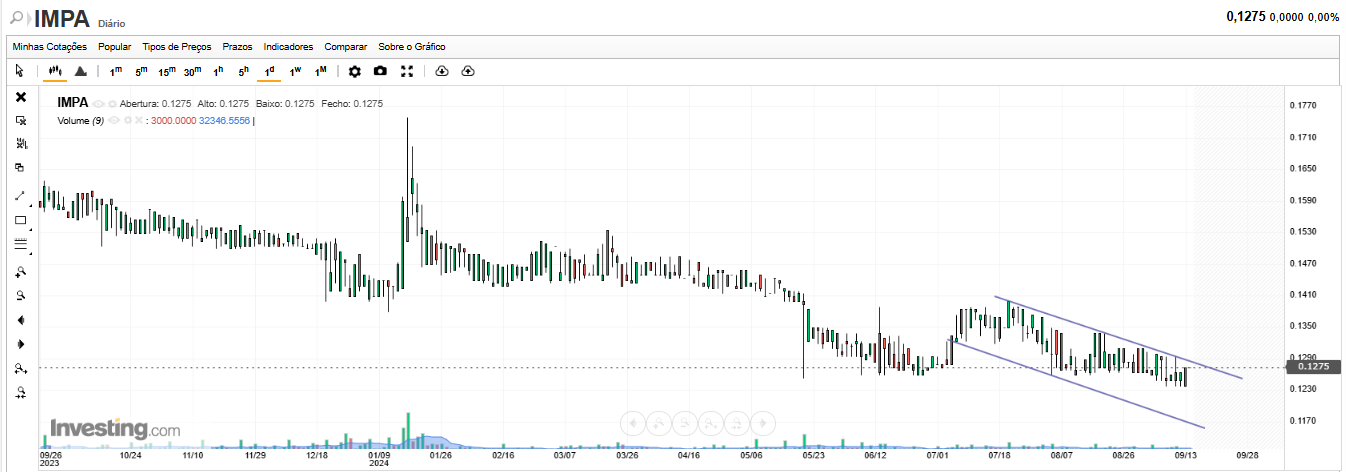Click the floating expand-zoom circle button

(x=712, y=423)
